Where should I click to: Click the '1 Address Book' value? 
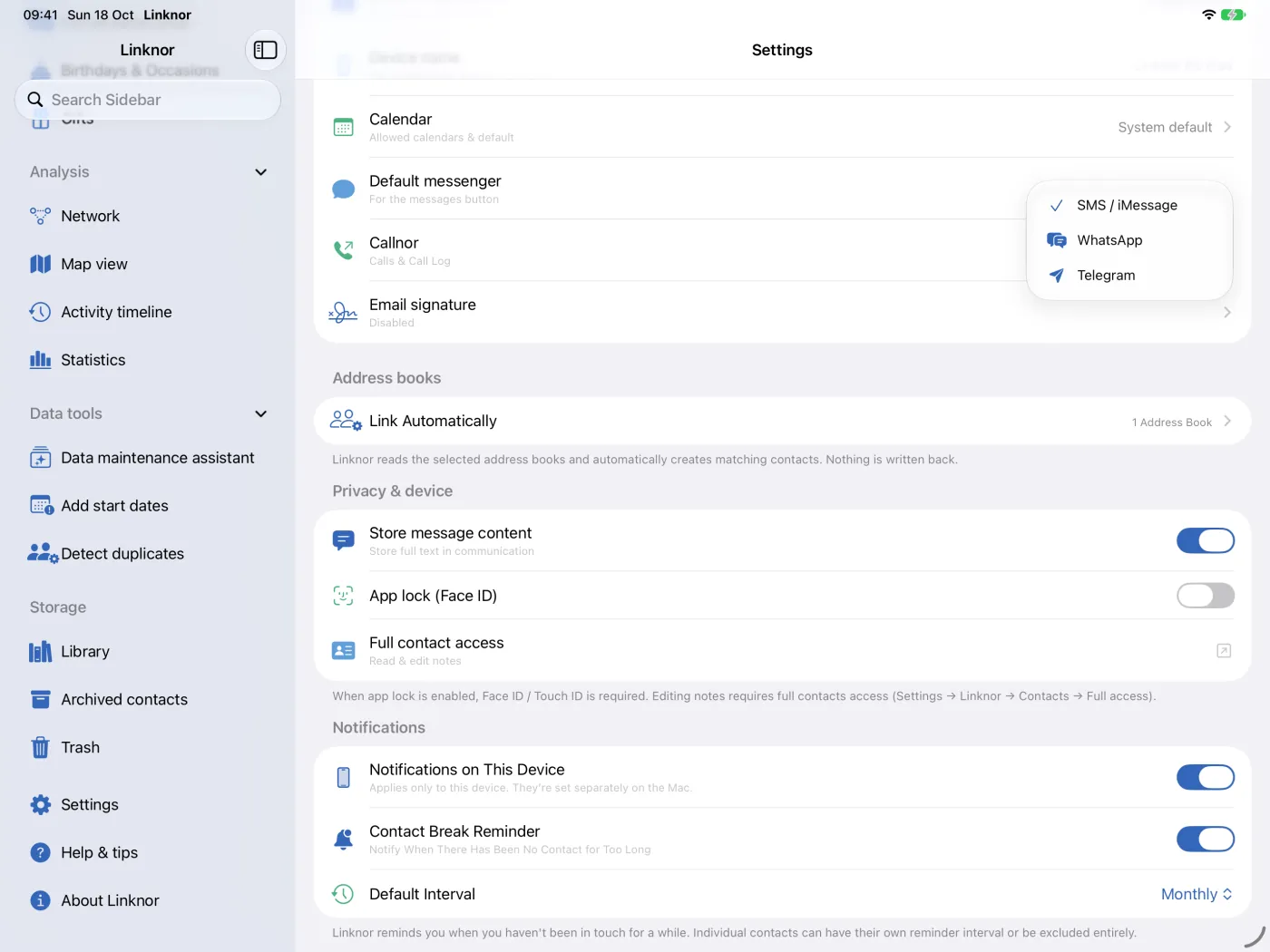pyautogui.click(x=1171, y=423)
